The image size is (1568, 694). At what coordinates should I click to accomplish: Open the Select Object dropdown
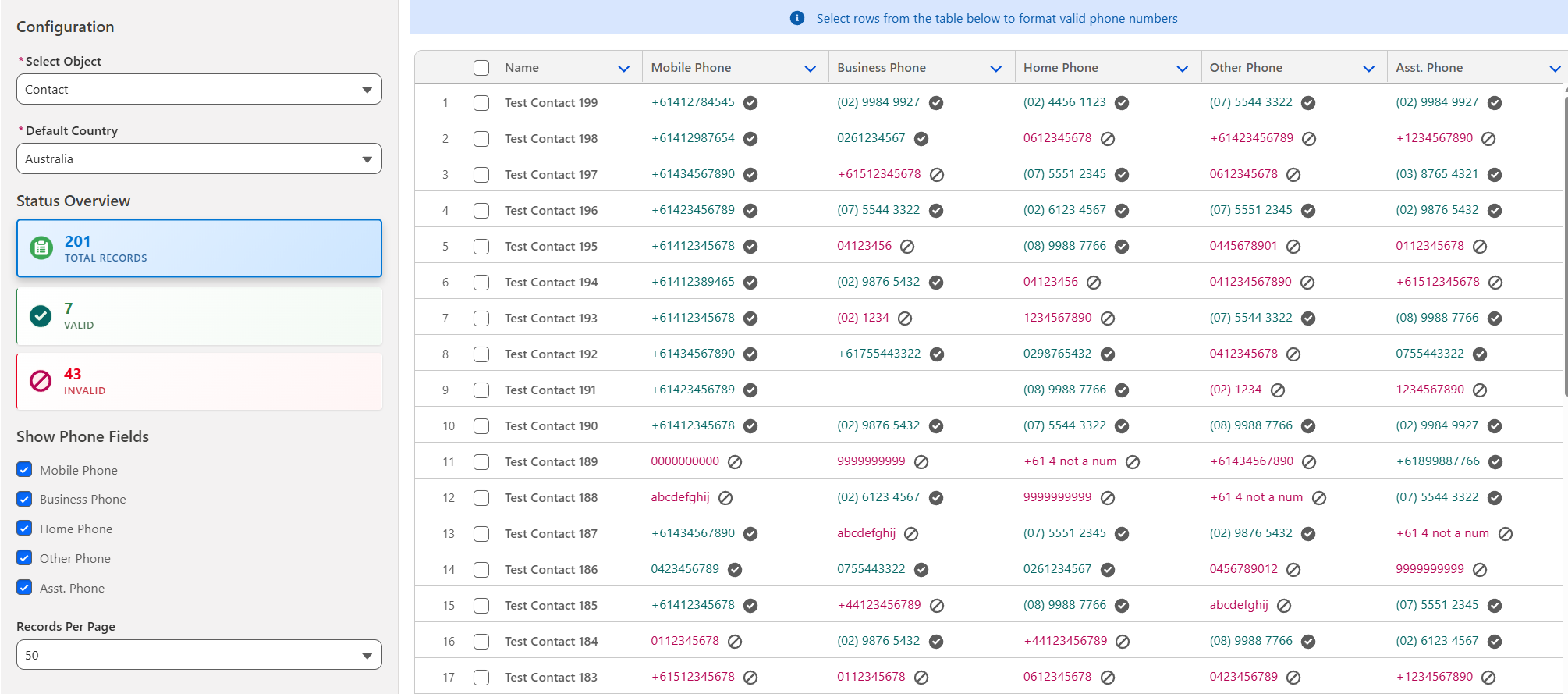coord(199,89)
